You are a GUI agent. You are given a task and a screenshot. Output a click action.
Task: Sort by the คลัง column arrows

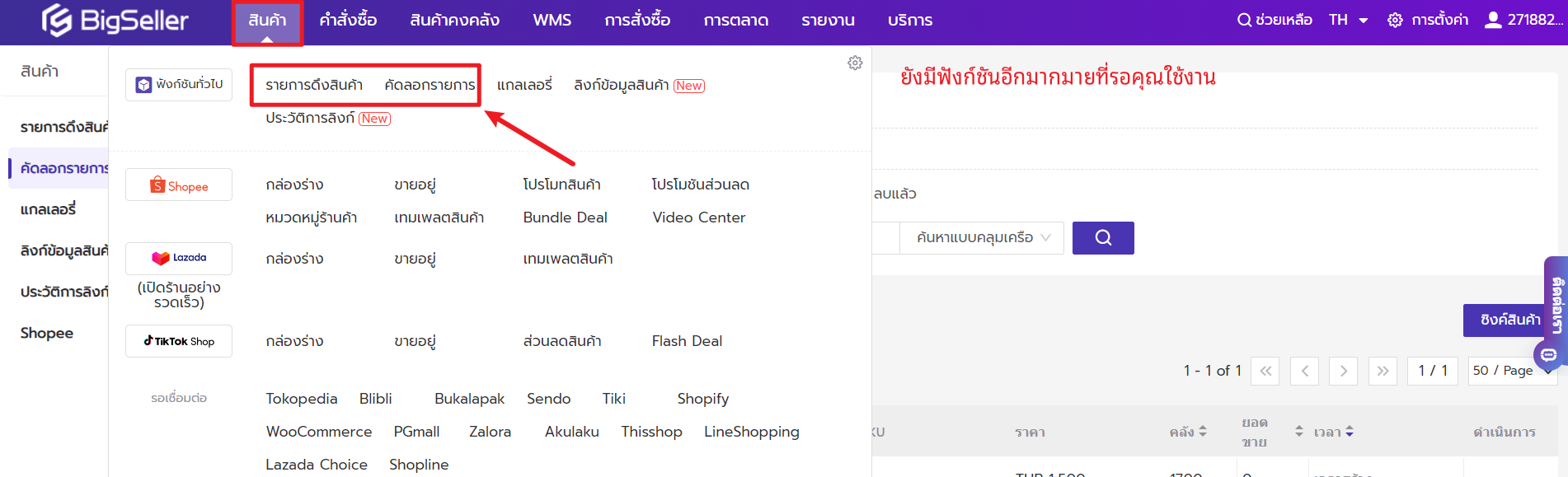1203,432
